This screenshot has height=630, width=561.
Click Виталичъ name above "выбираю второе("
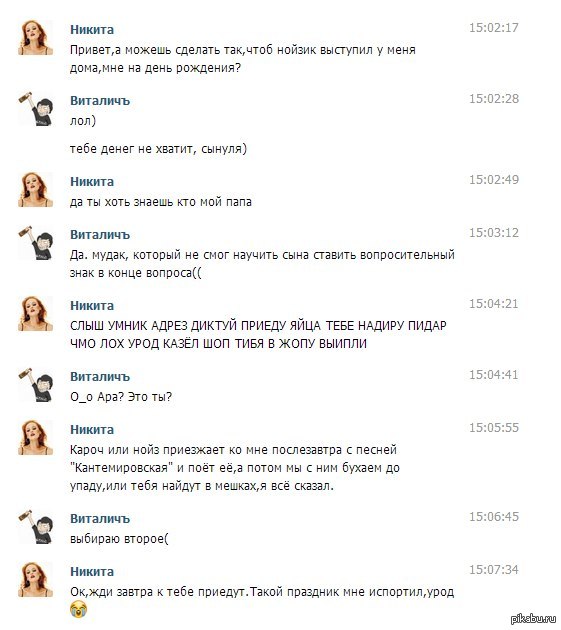[x=100, y=519]
